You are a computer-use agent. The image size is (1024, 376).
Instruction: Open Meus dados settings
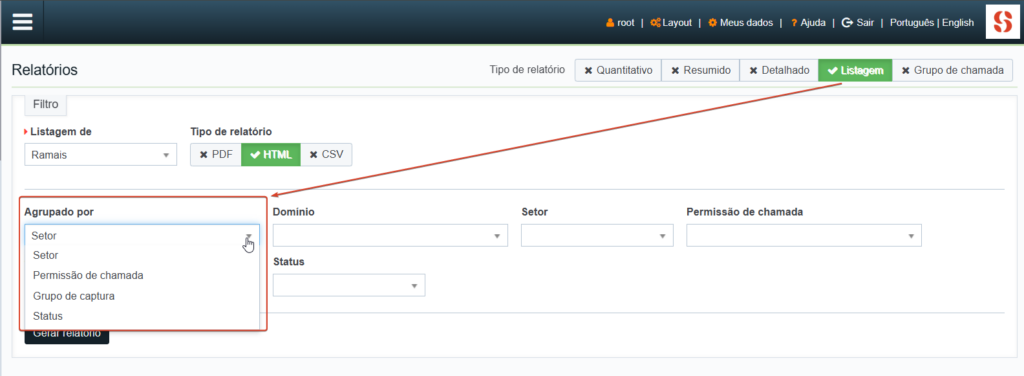(x=741, y=22)
